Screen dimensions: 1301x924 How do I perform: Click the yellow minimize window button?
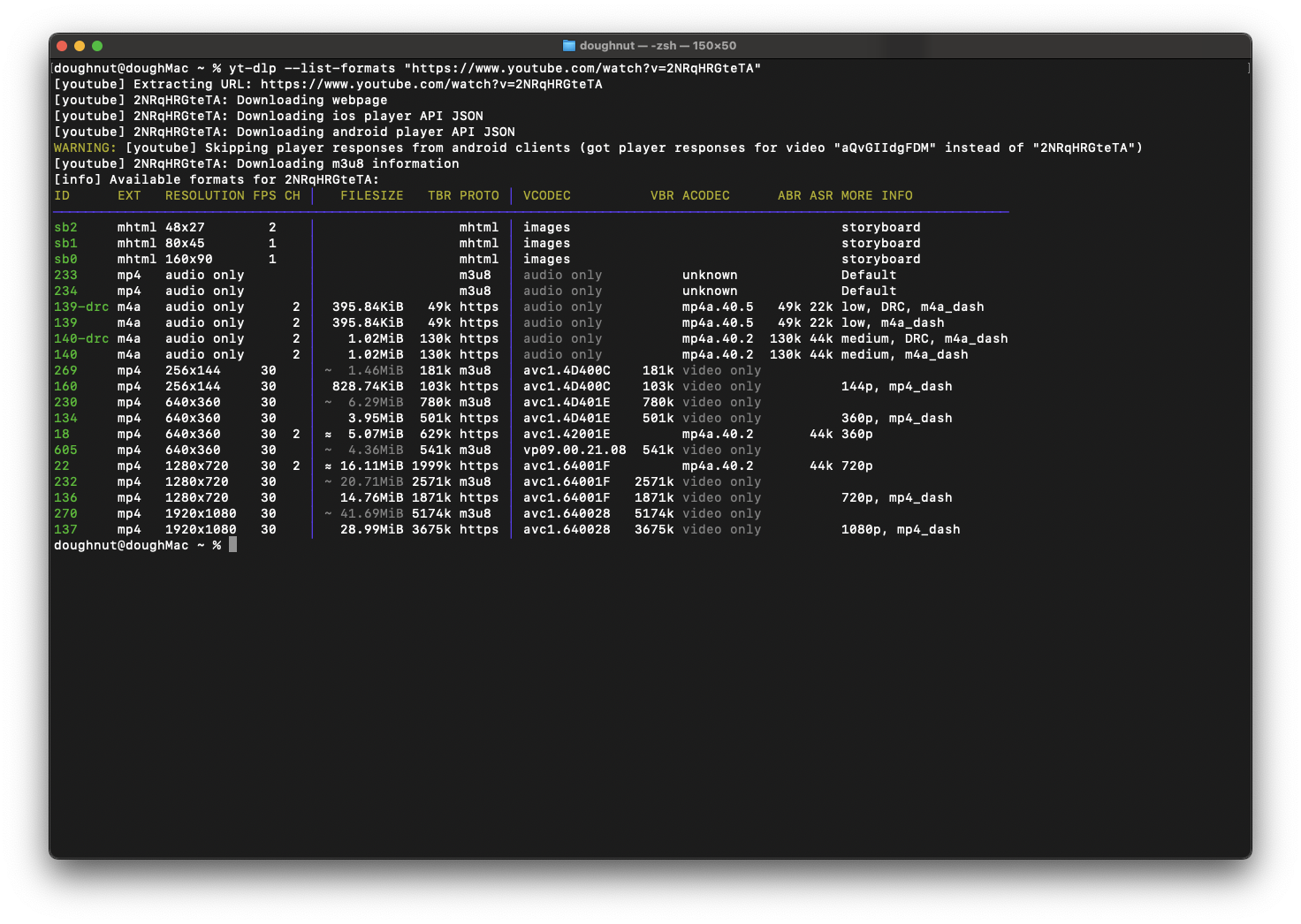[x=80, y=46]
